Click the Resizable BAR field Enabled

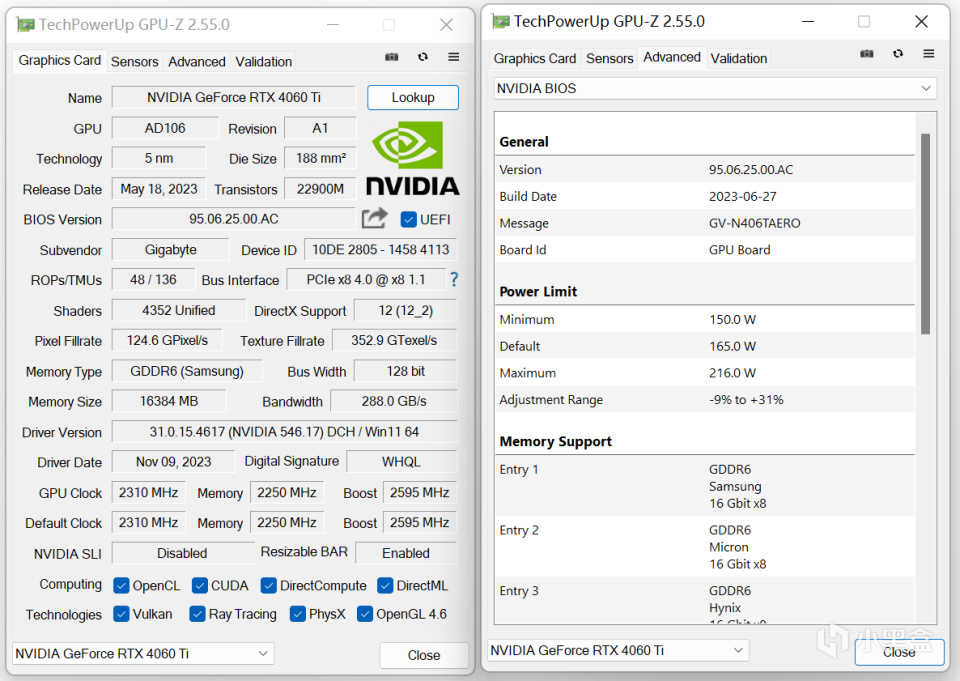tap(406, 554)
